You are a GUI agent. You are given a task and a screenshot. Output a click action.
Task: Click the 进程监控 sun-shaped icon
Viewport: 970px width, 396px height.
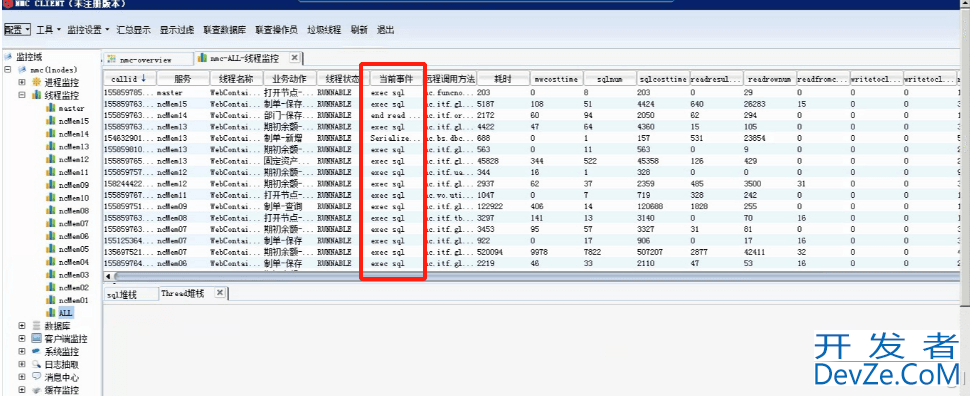point(37,82)
